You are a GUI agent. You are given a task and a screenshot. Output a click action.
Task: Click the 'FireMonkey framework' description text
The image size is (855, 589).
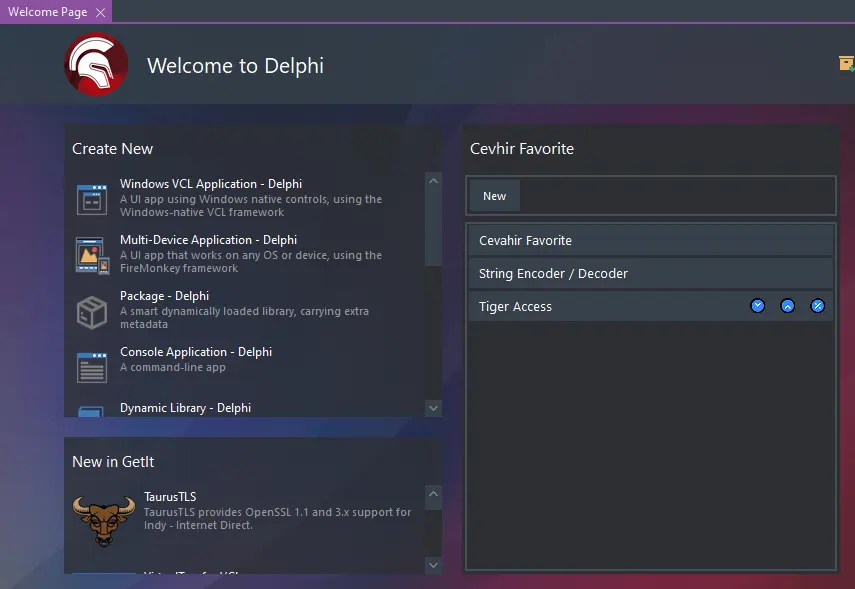coord(179,268)
